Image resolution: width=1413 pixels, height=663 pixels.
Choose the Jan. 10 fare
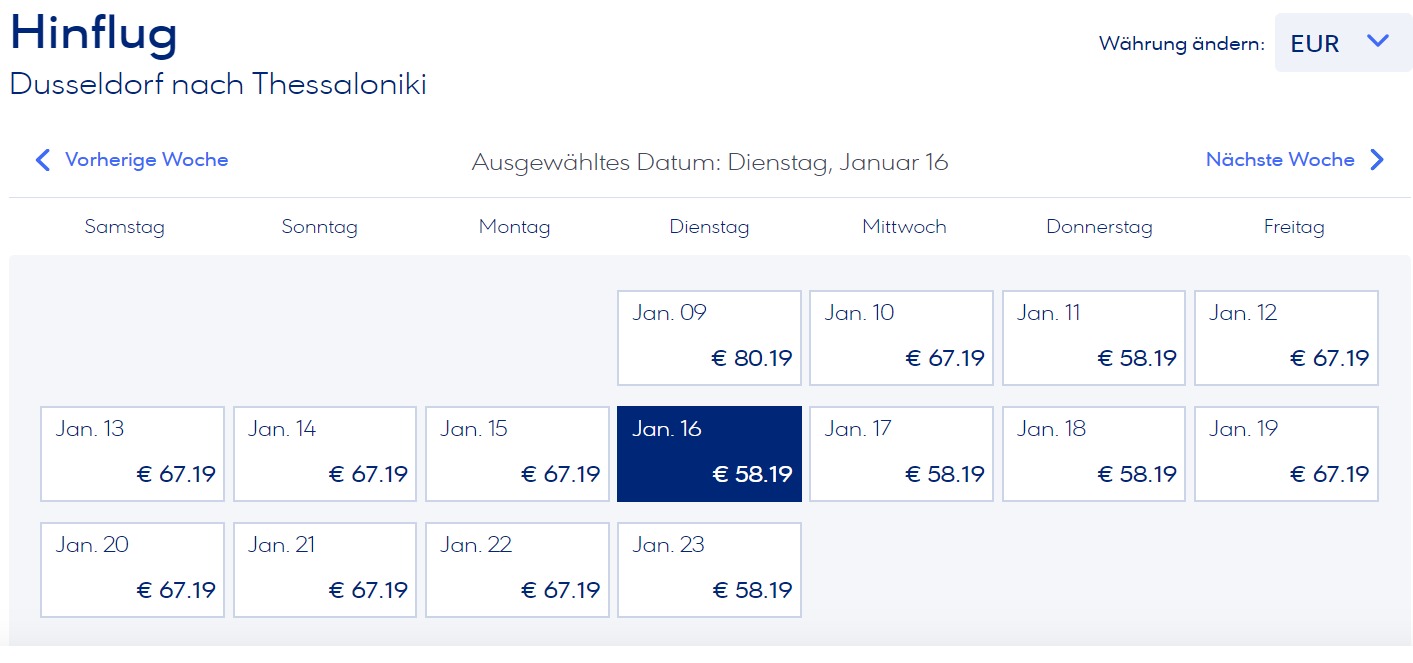(x=901, y=338)
